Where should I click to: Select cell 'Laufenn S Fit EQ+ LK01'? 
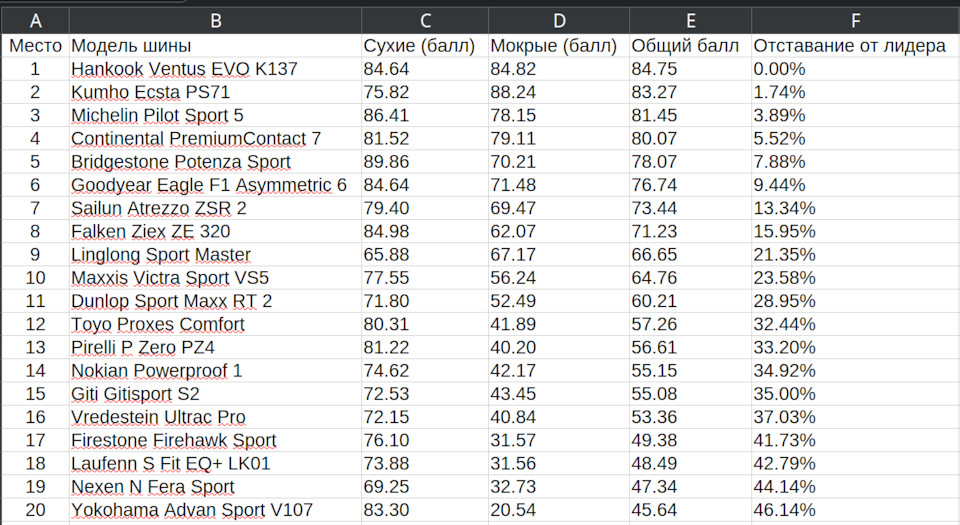[x=216, y=464]
